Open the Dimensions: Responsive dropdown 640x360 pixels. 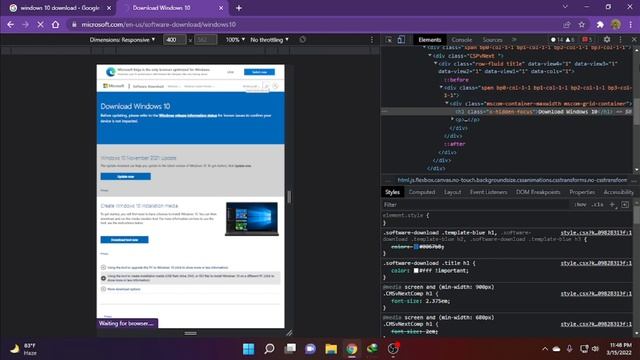[122, 40]
